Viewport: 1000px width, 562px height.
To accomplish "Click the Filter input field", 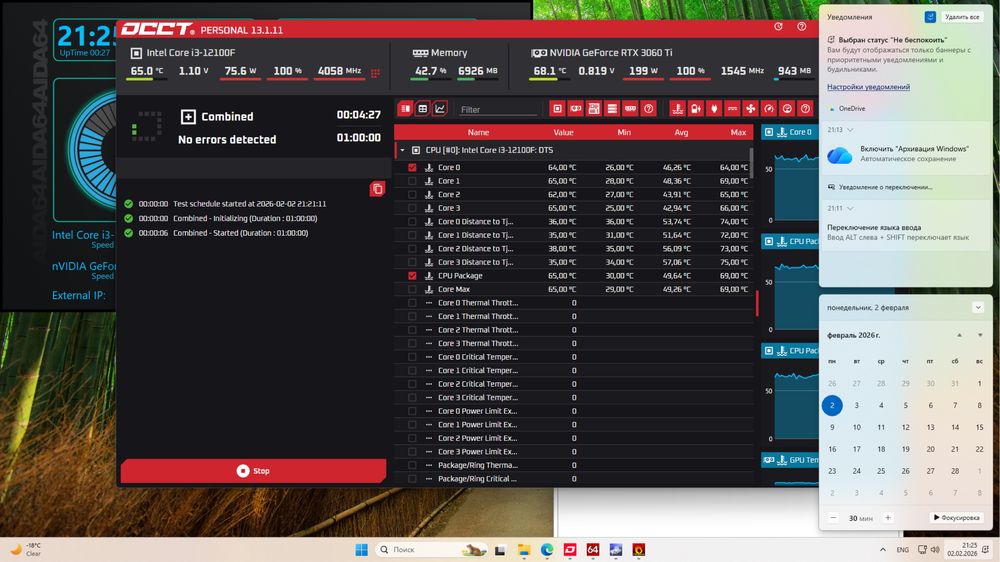I will pyautogui.click(x=497, y=110).
